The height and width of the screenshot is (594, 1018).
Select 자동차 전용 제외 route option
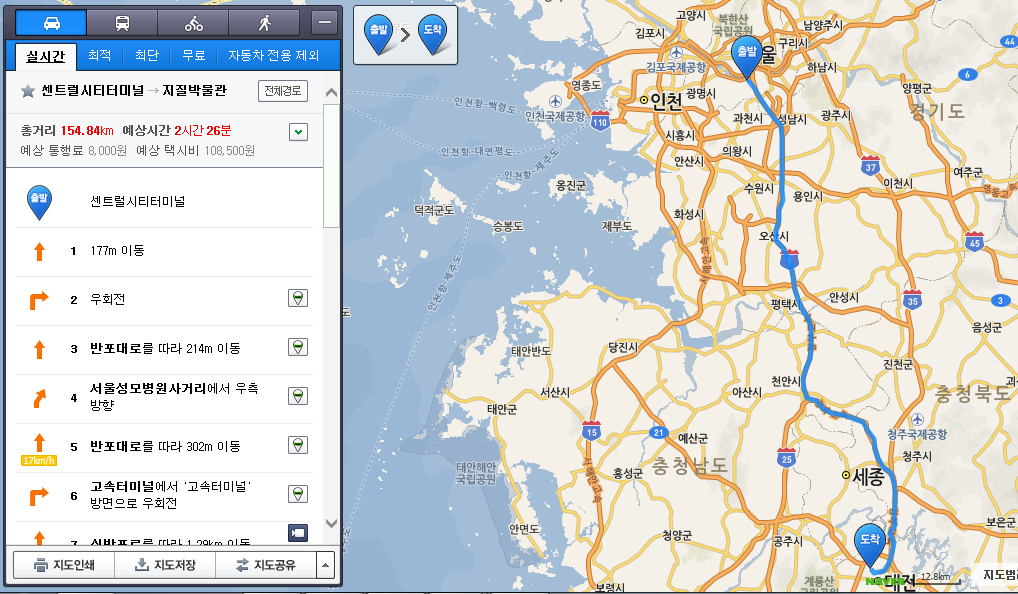pyautogui.click(x=273, y=56)
